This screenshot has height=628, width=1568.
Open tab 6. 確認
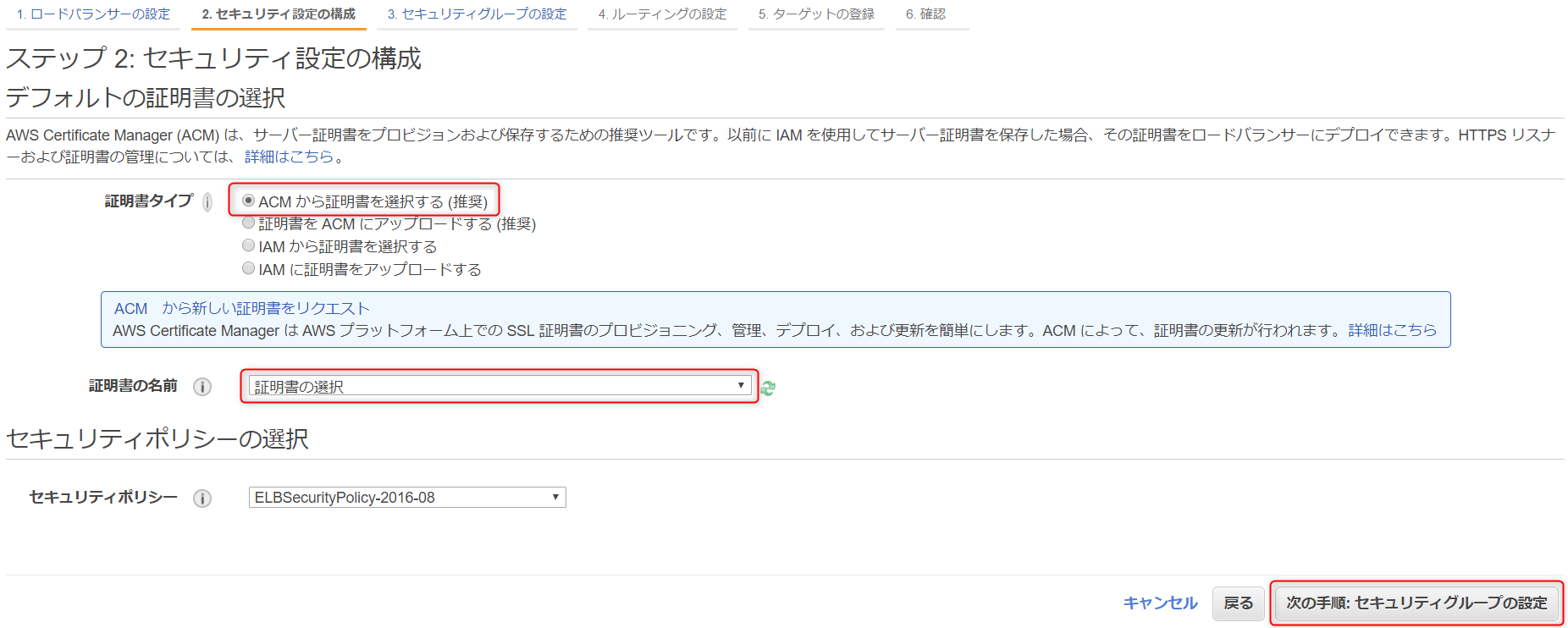[925, 14]
